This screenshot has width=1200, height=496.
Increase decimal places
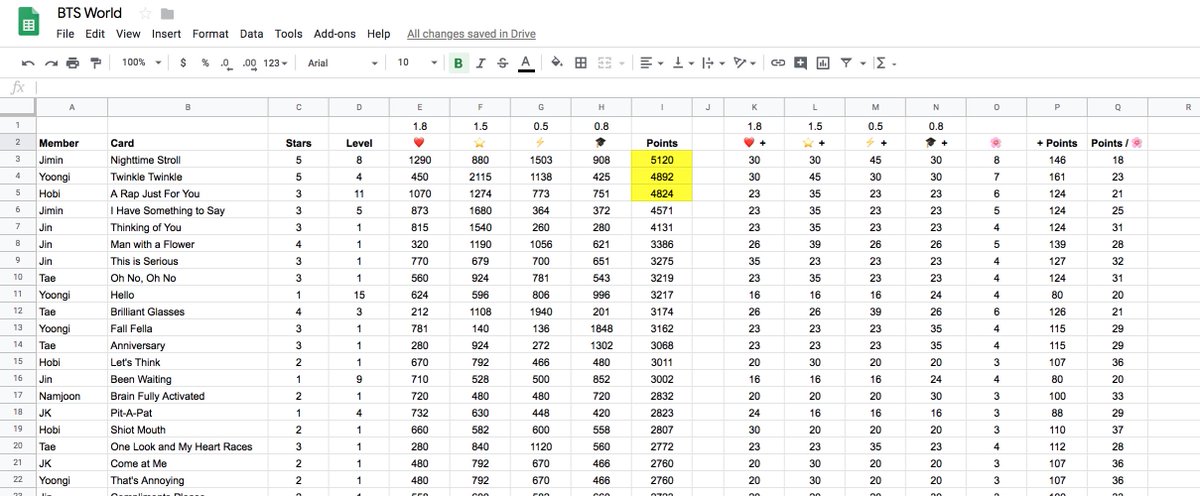[249, 63]
